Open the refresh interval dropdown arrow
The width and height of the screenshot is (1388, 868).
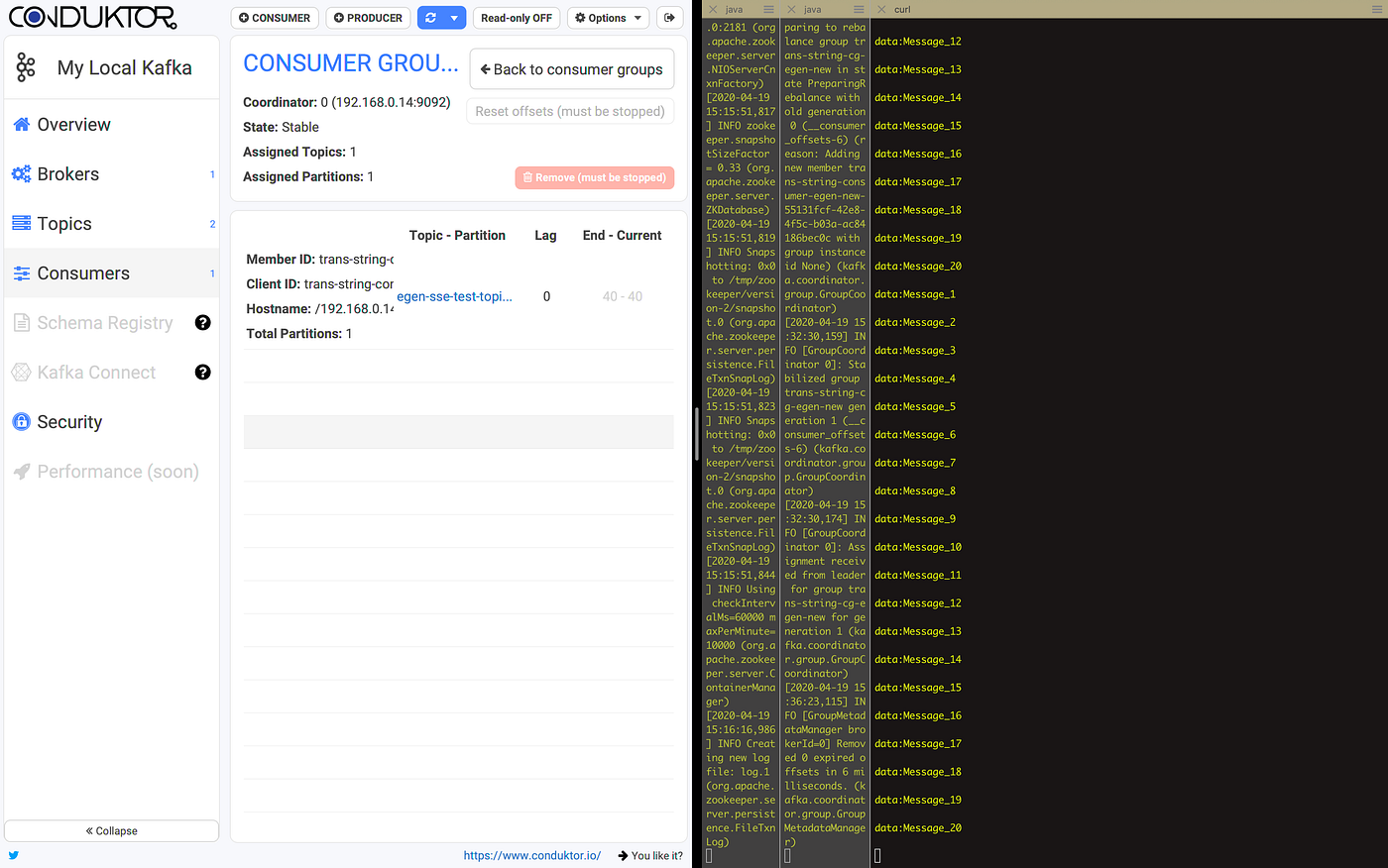point(452,17)
